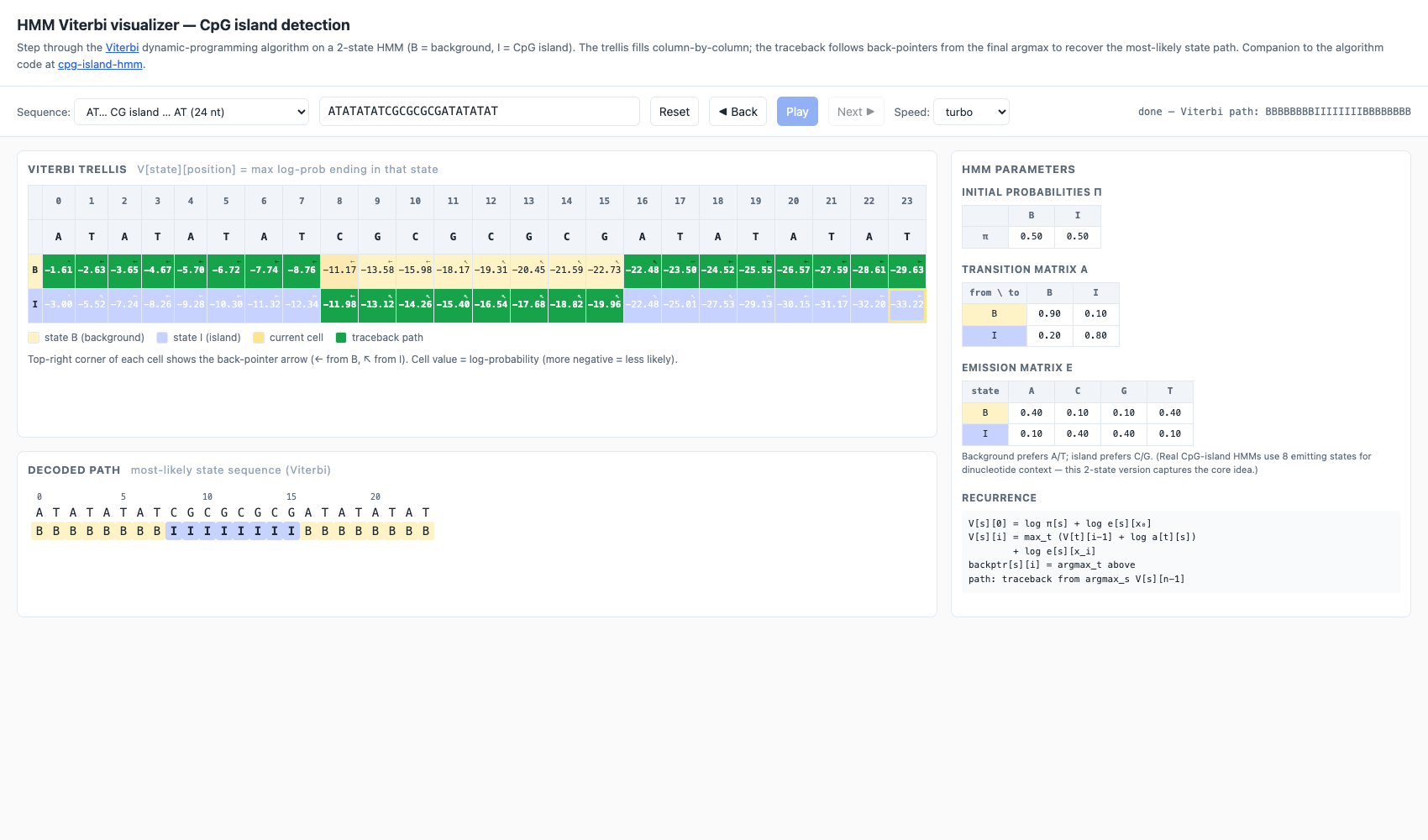Click the EMISSION MATRIX E heading
Image resolution: width=1428 pixels, height=840 pixels.
click(1017, 368)
